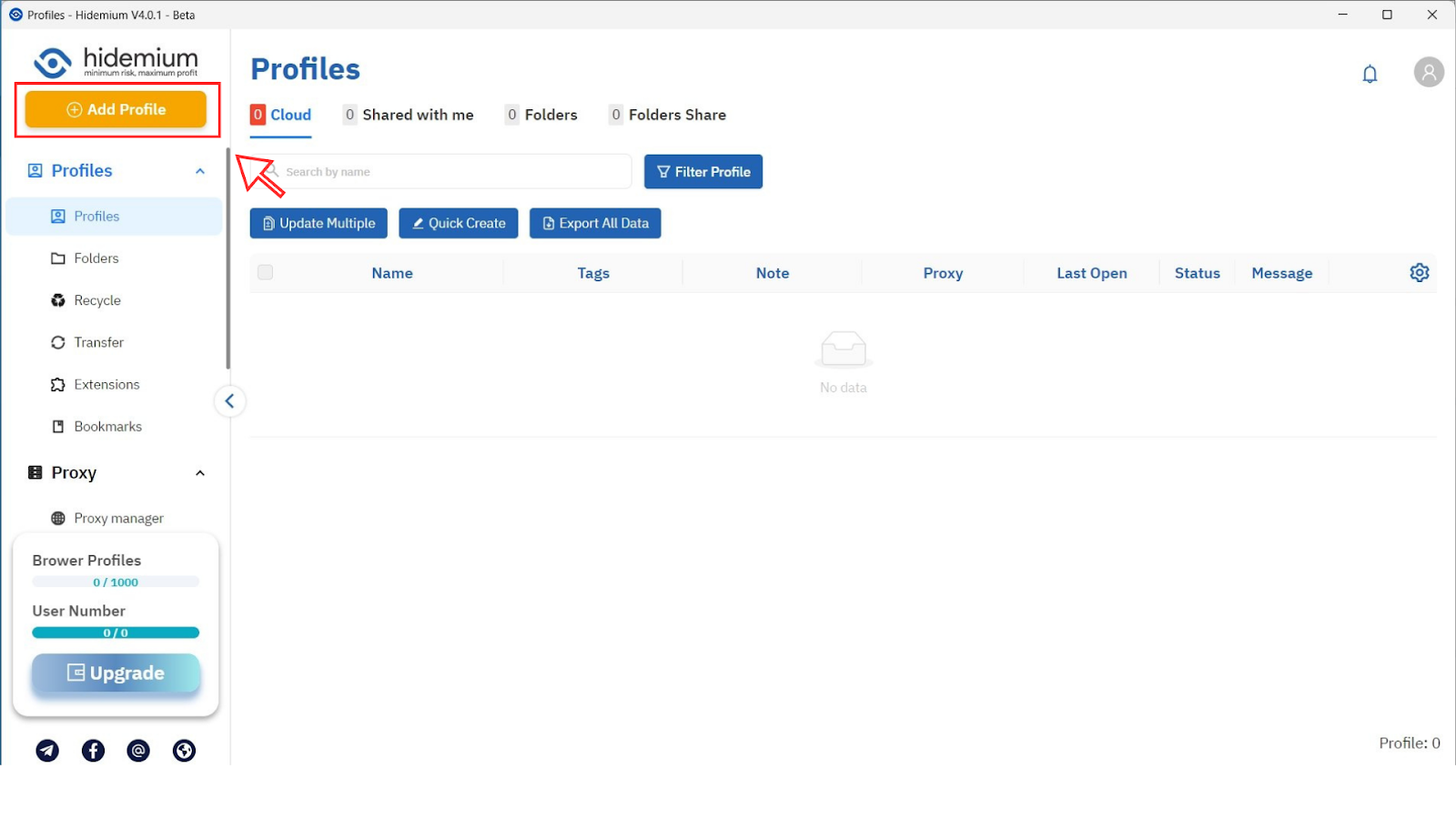
Task: Open the user account avatar
Action: (1429, 72)
